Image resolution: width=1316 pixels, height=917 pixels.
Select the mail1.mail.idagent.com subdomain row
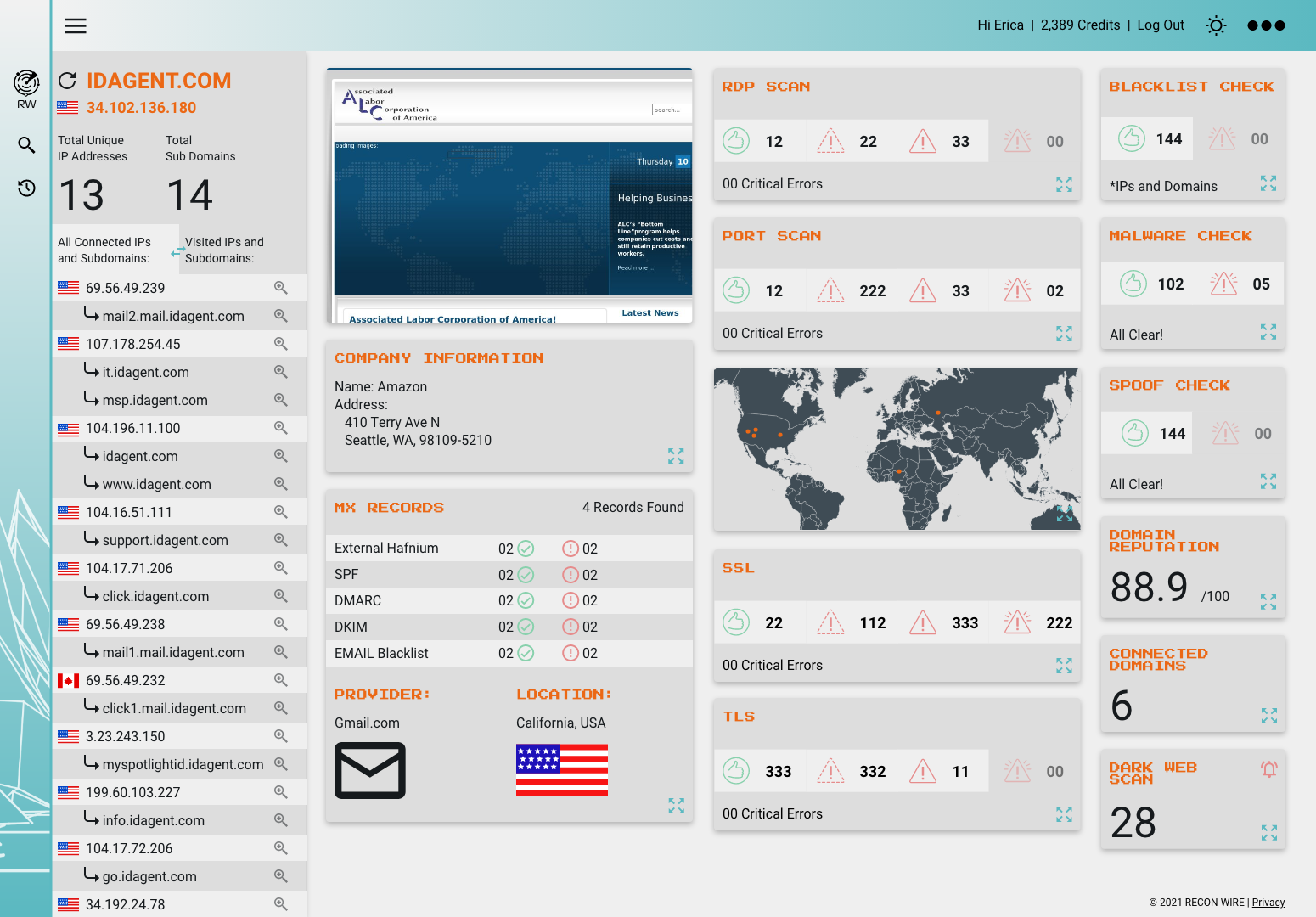(x=179, y=652)
